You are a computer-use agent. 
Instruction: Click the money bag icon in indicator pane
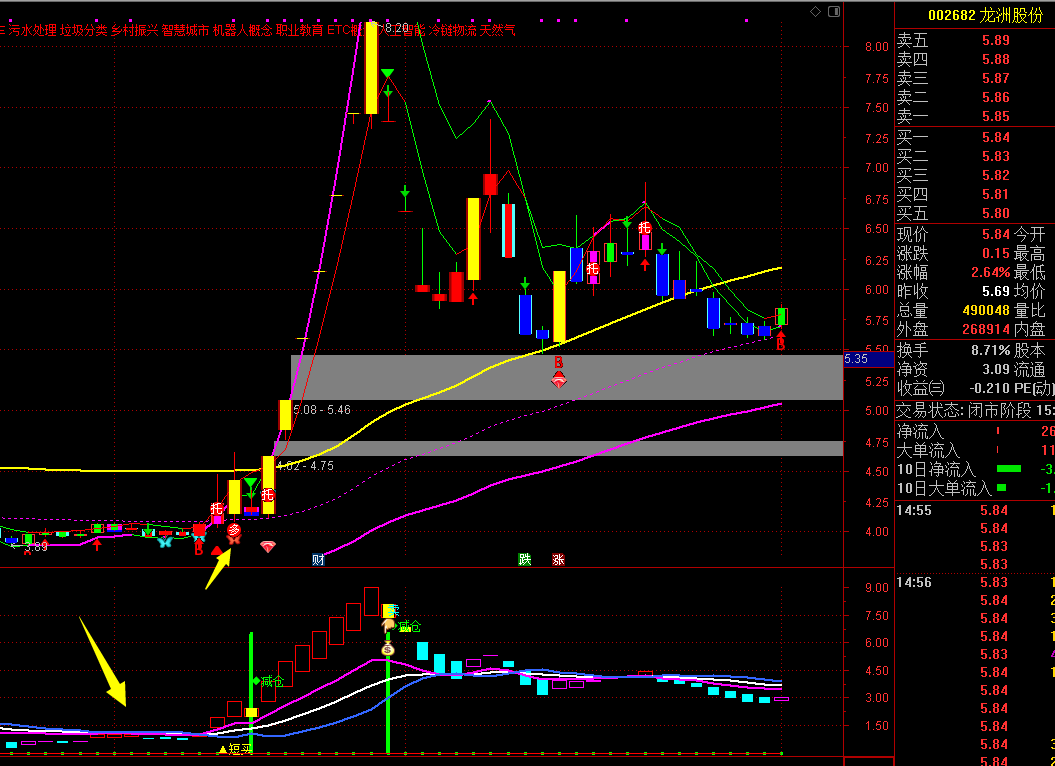click(388, 649)
